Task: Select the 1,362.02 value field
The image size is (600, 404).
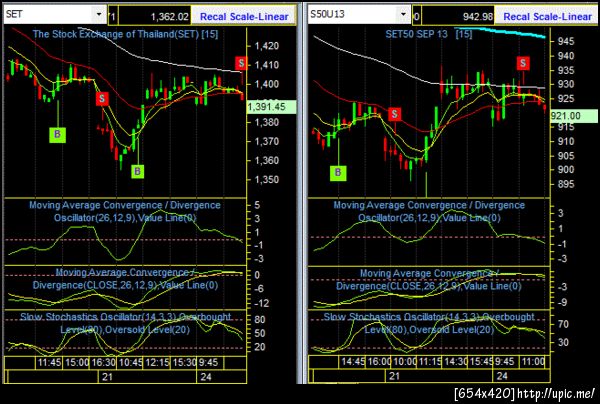Action: tap(155, 16)
